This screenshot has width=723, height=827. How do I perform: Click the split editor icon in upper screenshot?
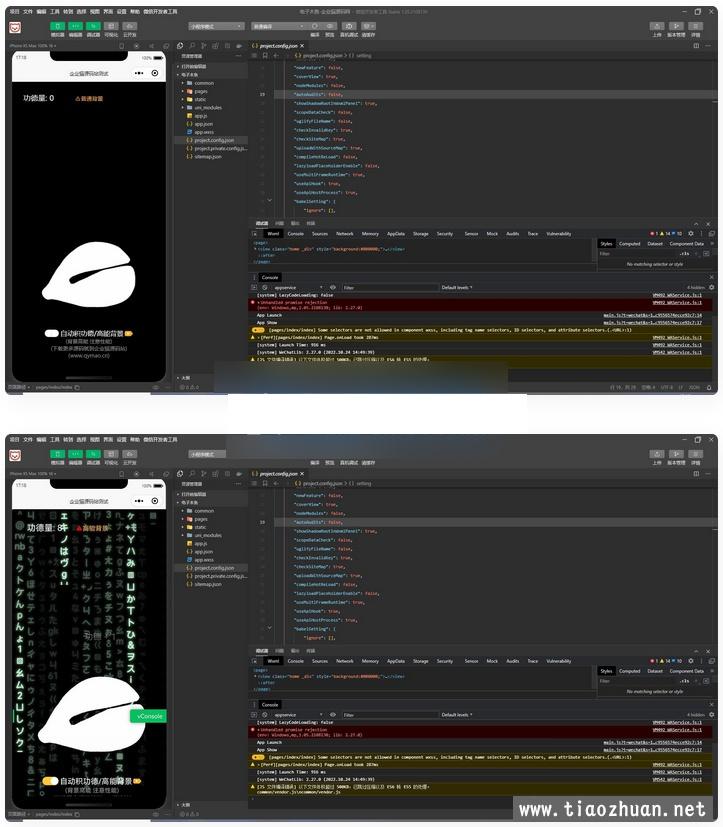point(696,46)
